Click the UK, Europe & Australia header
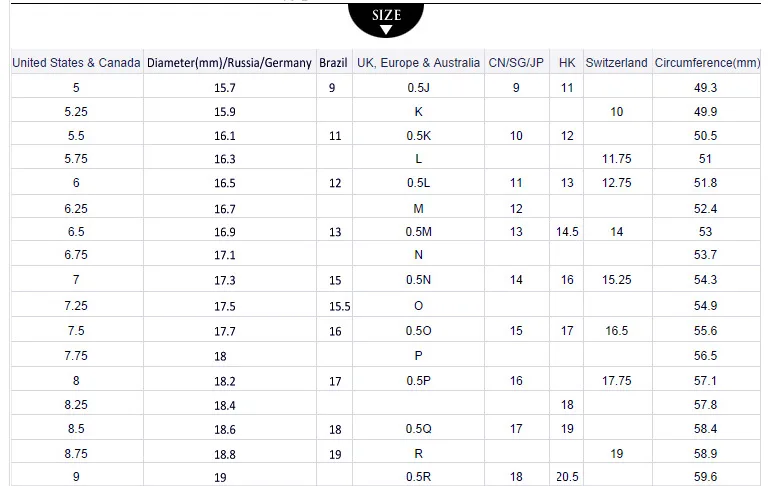 click(418, 63)
